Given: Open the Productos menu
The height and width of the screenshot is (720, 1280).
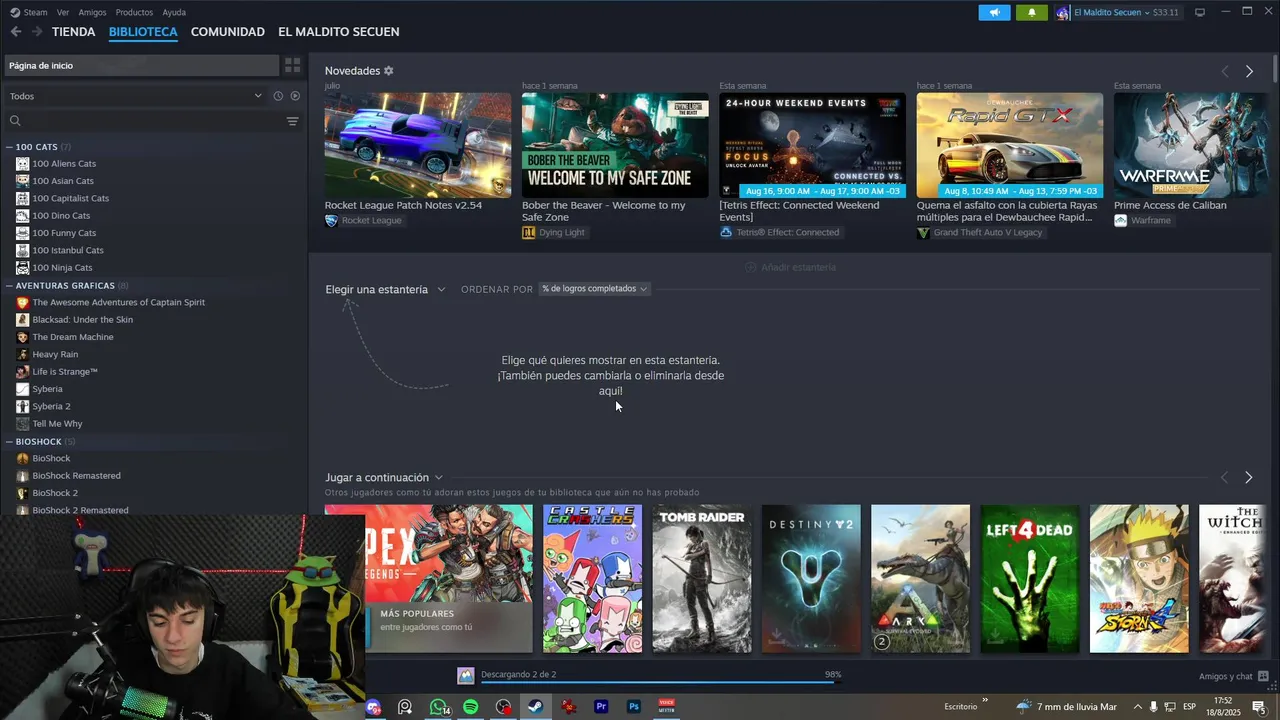Looking at the screenshot, I should click(134, 12).
